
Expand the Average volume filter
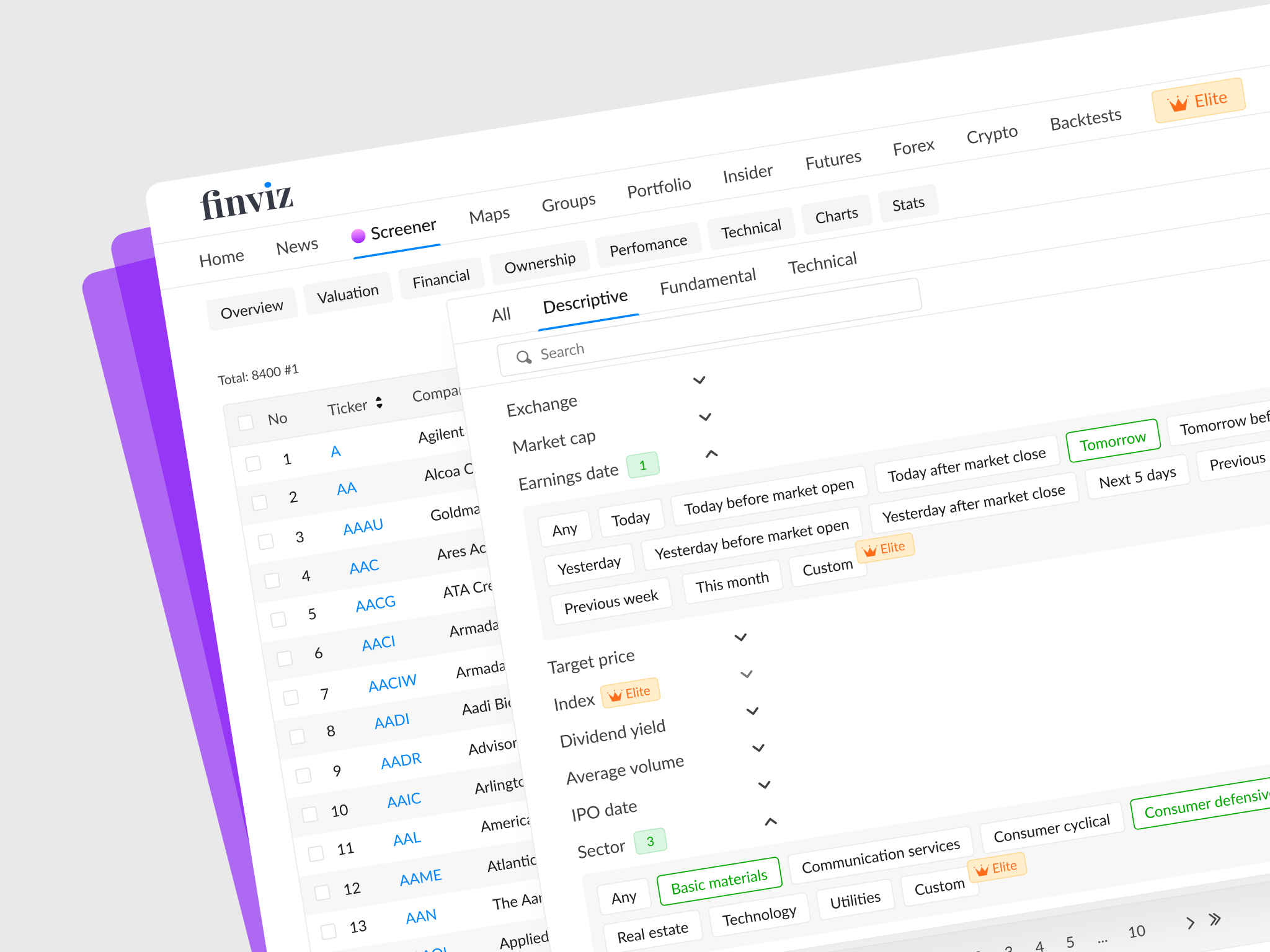758,748
